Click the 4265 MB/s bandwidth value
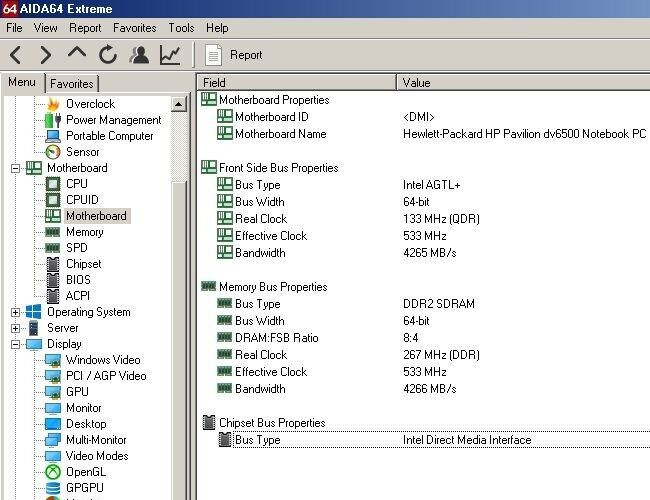The height and width of the screenshot is (500, 650). coord(429,253)
